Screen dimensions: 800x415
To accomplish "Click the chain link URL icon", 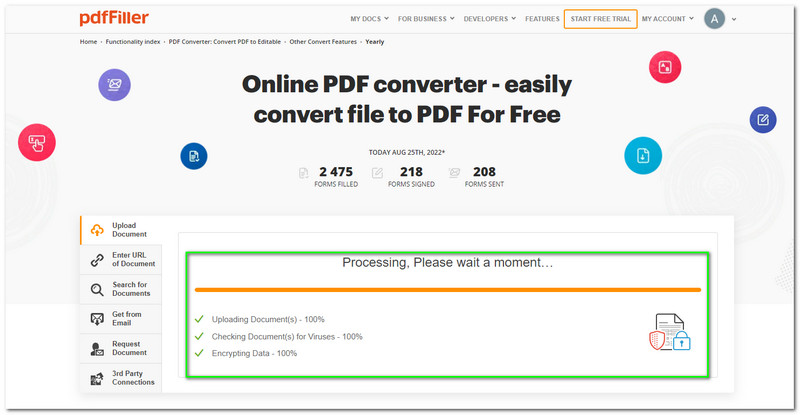I will [x=97, y=260].
